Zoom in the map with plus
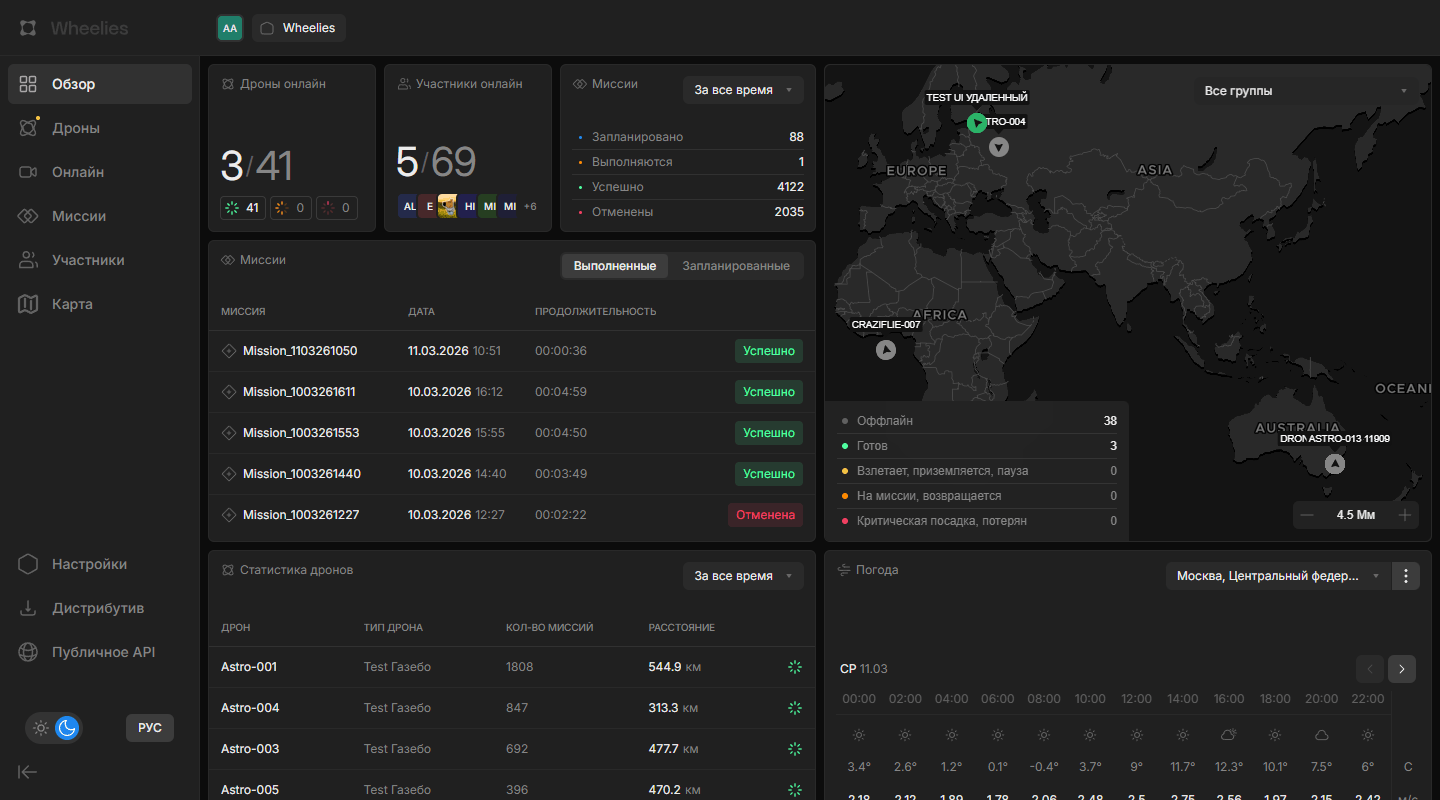 [1405, 515]
